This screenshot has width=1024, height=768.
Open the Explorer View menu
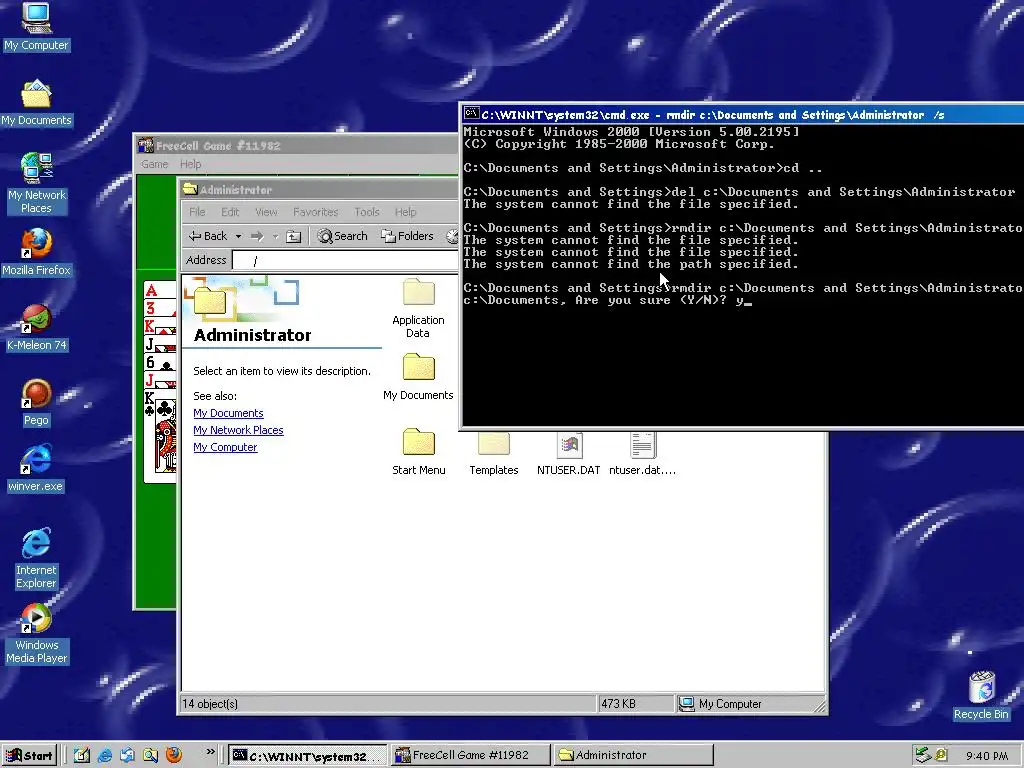tap(266, 212)
